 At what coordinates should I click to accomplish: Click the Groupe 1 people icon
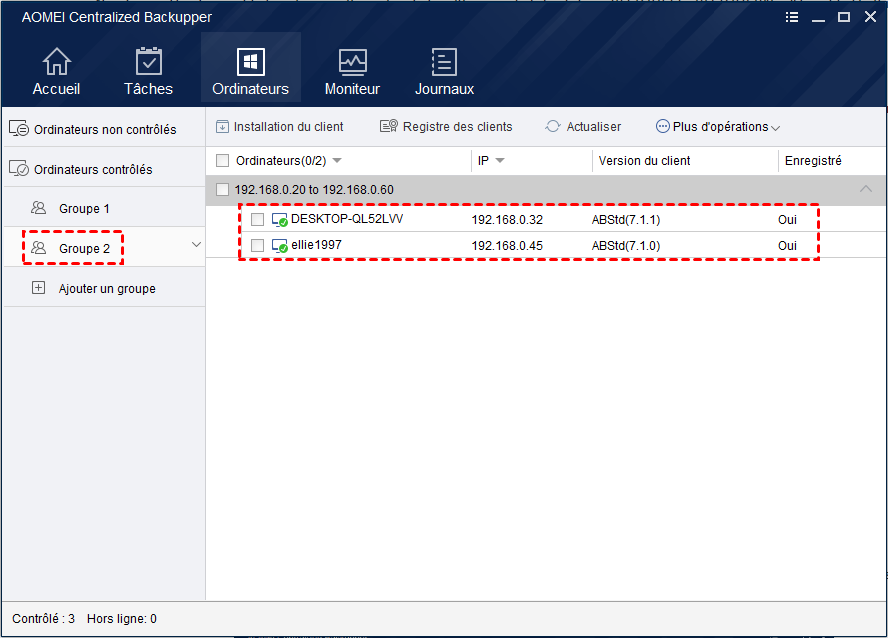(39, 208)
